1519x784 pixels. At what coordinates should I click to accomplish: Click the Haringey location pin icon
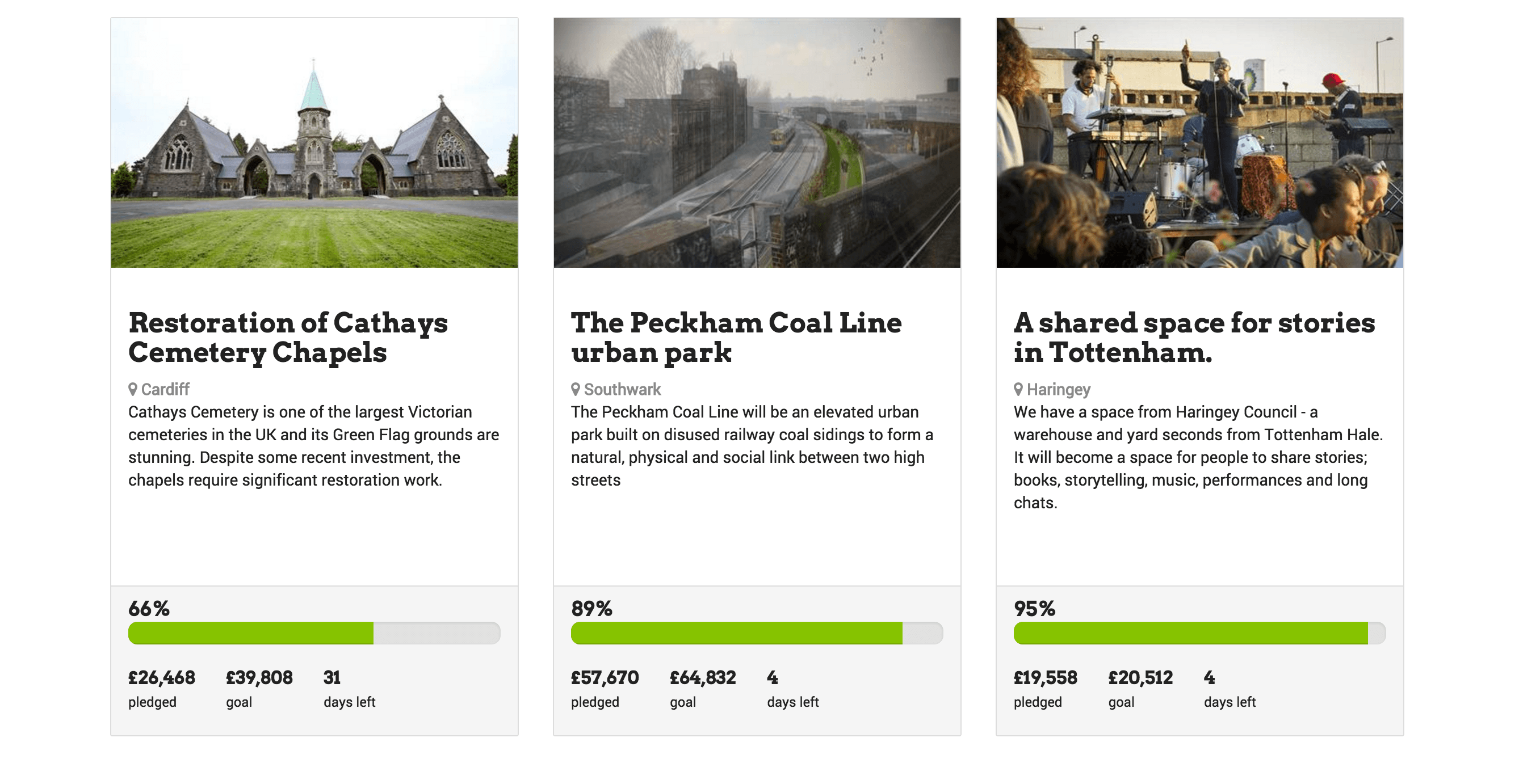1018,389
